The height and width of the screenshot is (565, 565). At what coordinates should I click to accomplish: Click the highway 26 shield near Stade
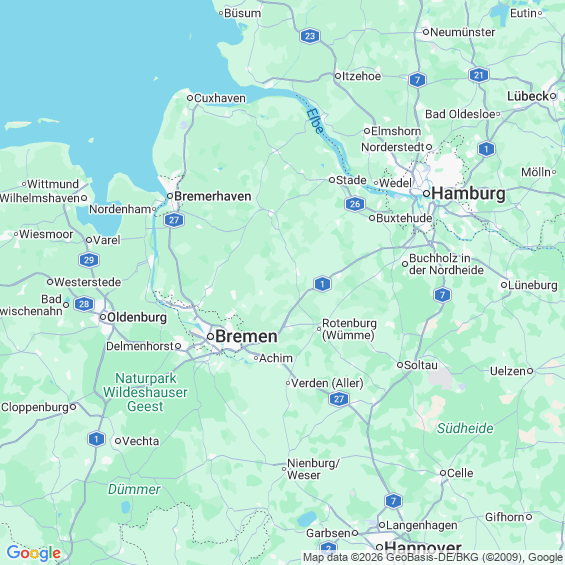(x=355, y=204)
